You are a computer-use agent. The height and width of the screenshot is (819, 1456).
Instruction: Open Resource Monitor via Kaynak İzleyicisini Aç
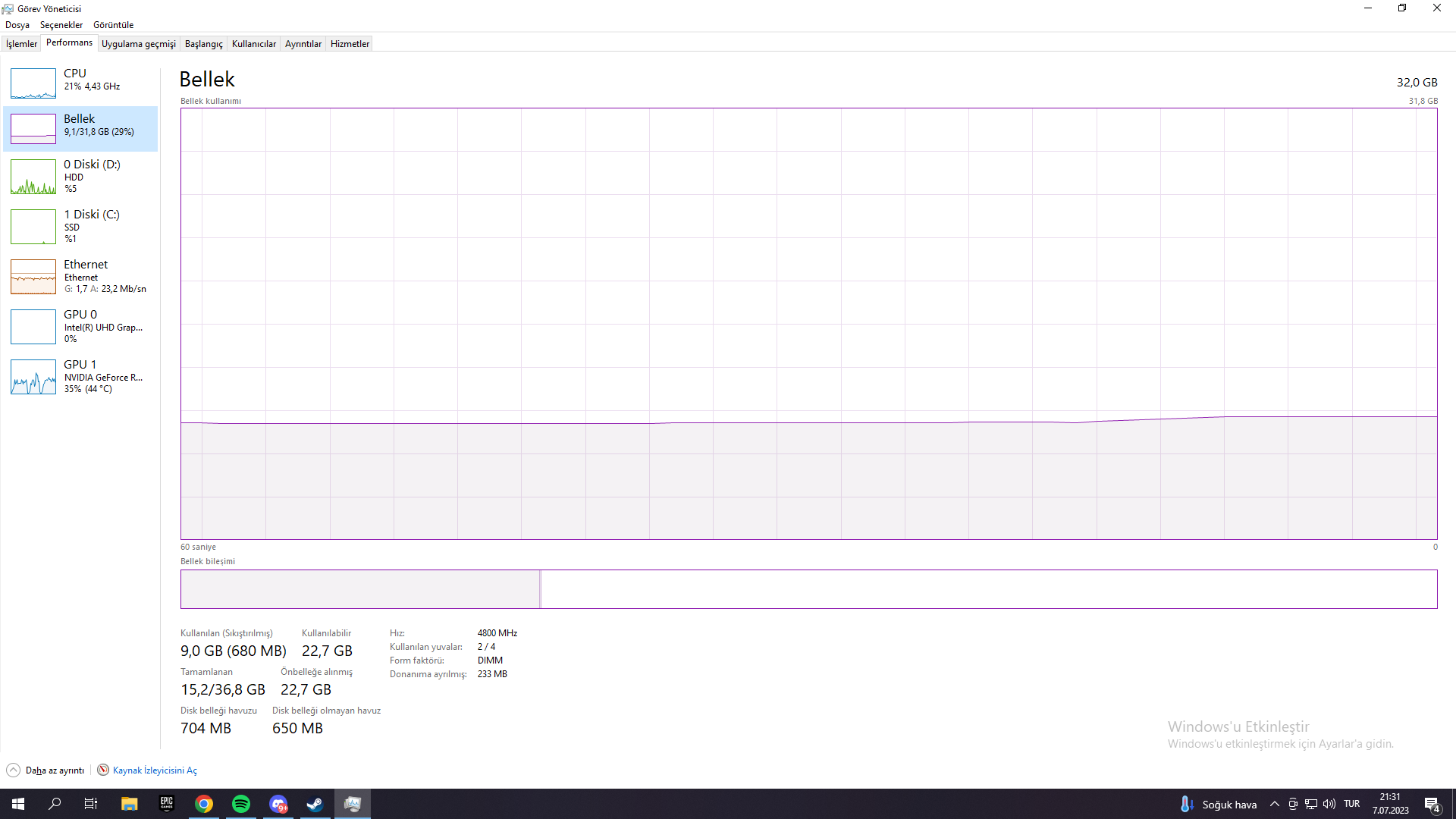click(x=155, y=770)
